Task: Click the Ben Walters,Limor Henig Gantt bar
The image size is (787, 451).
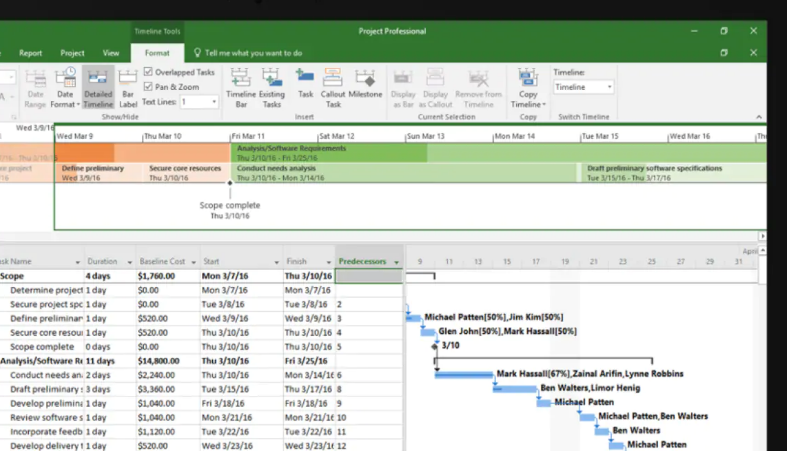Action: click(515, 388)
